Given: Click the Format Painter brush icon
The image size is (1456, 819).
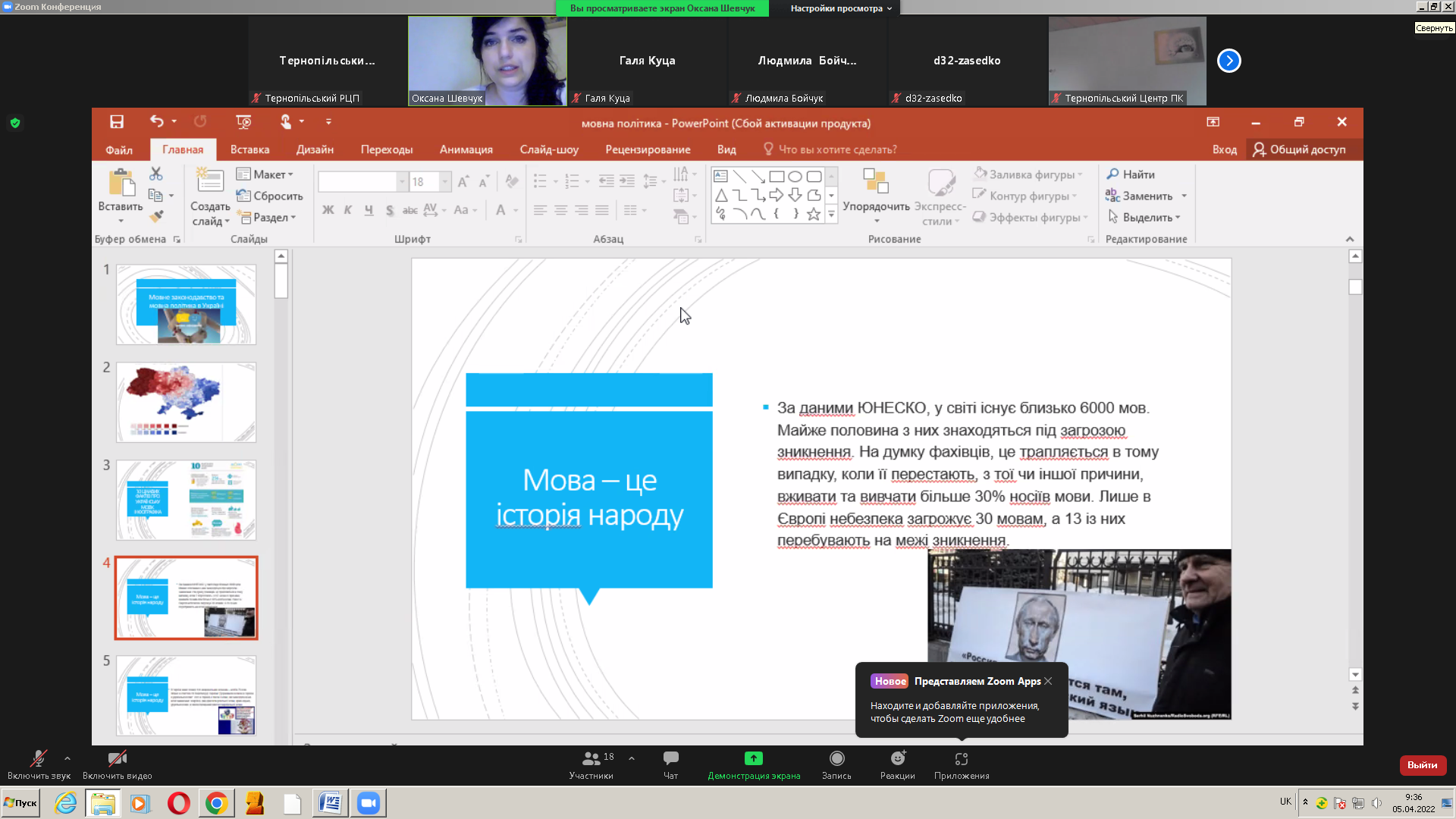Looking at the screenshot, I should (156, 217).
